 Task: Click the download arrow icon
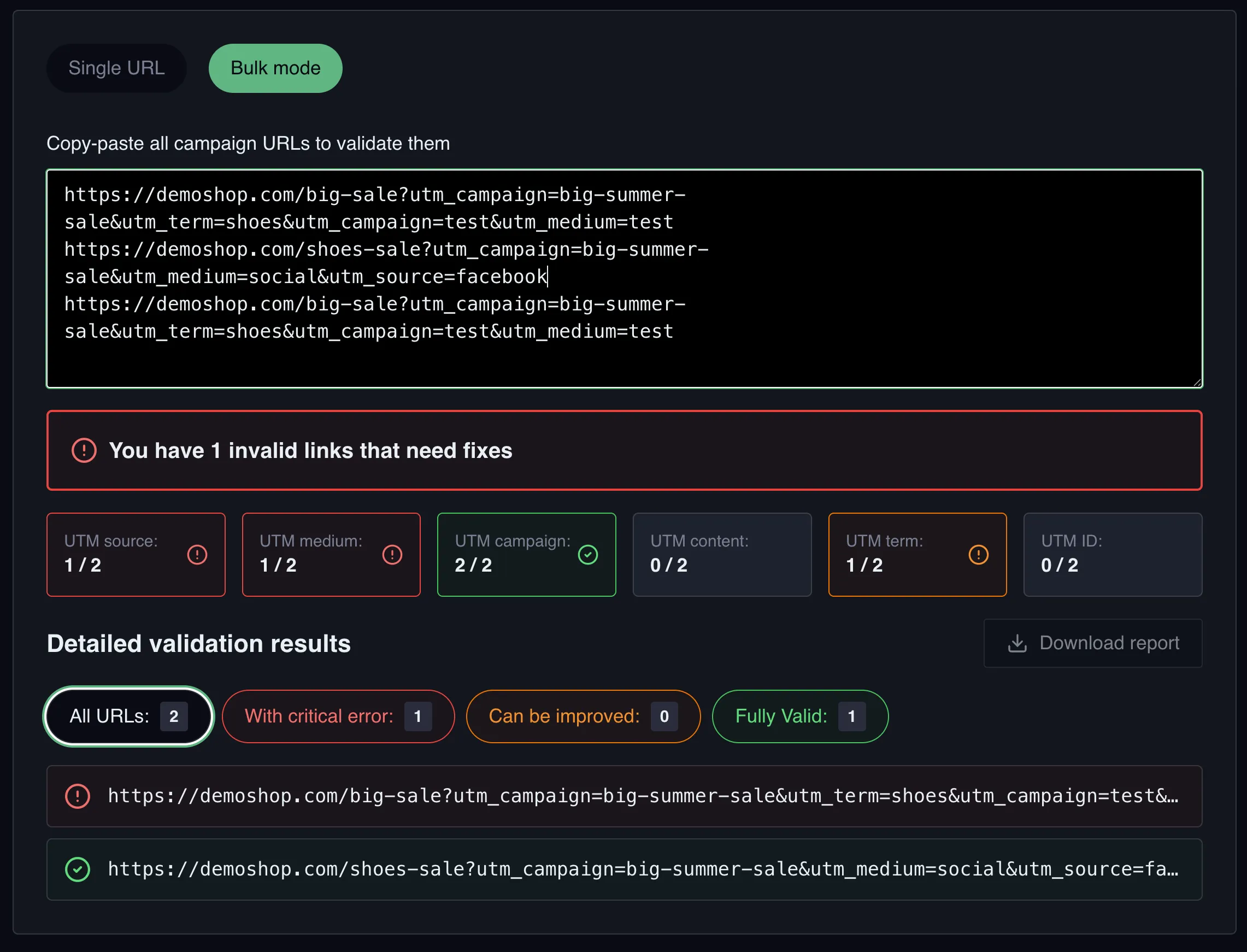(1017, 643)
